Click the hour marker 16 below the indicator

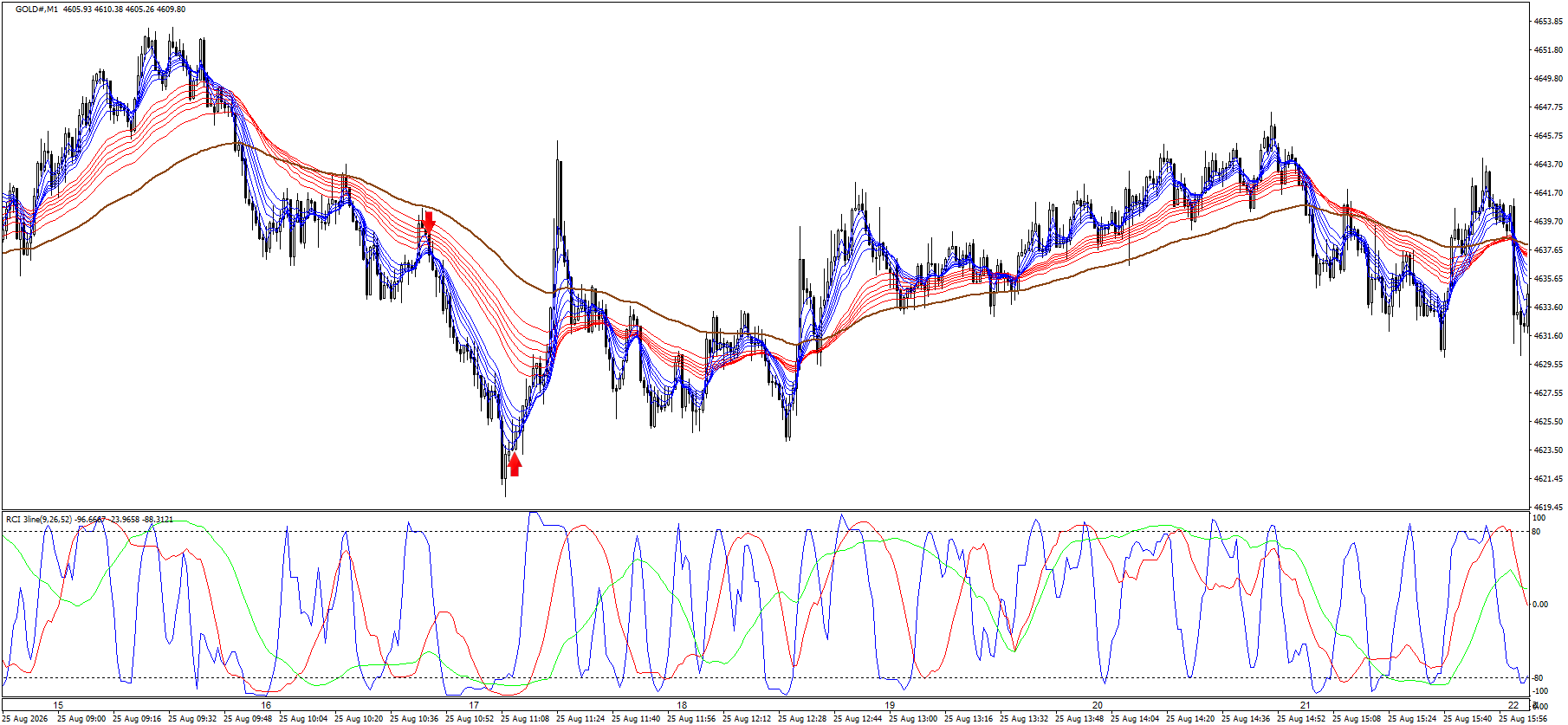pos(266,706)
